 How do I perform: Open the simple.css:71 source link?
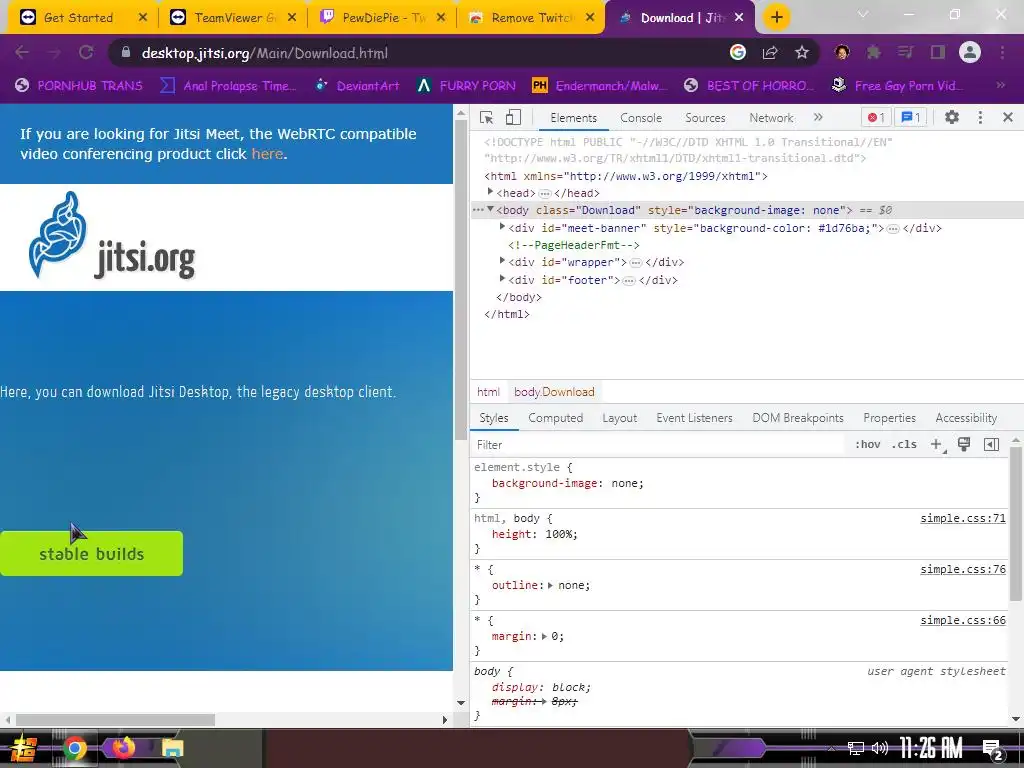point(963,519)
